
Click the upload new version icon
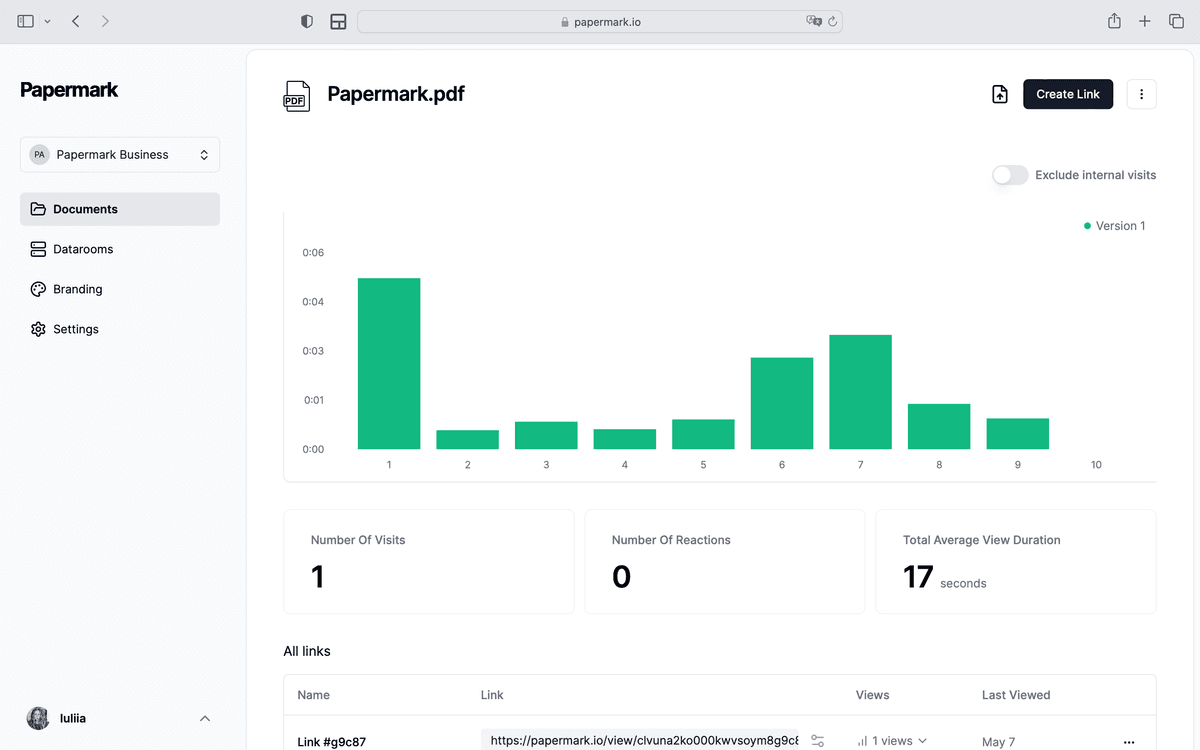(x=999, y=93)
